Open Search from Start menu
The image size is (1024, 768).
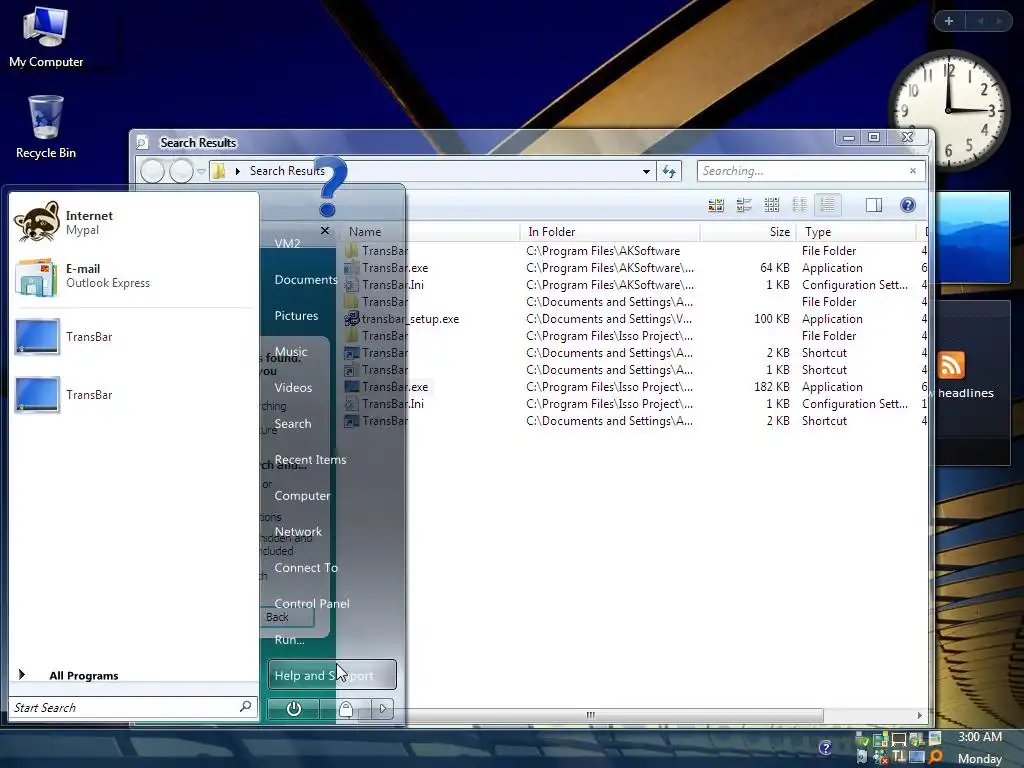tap(293, 424)
